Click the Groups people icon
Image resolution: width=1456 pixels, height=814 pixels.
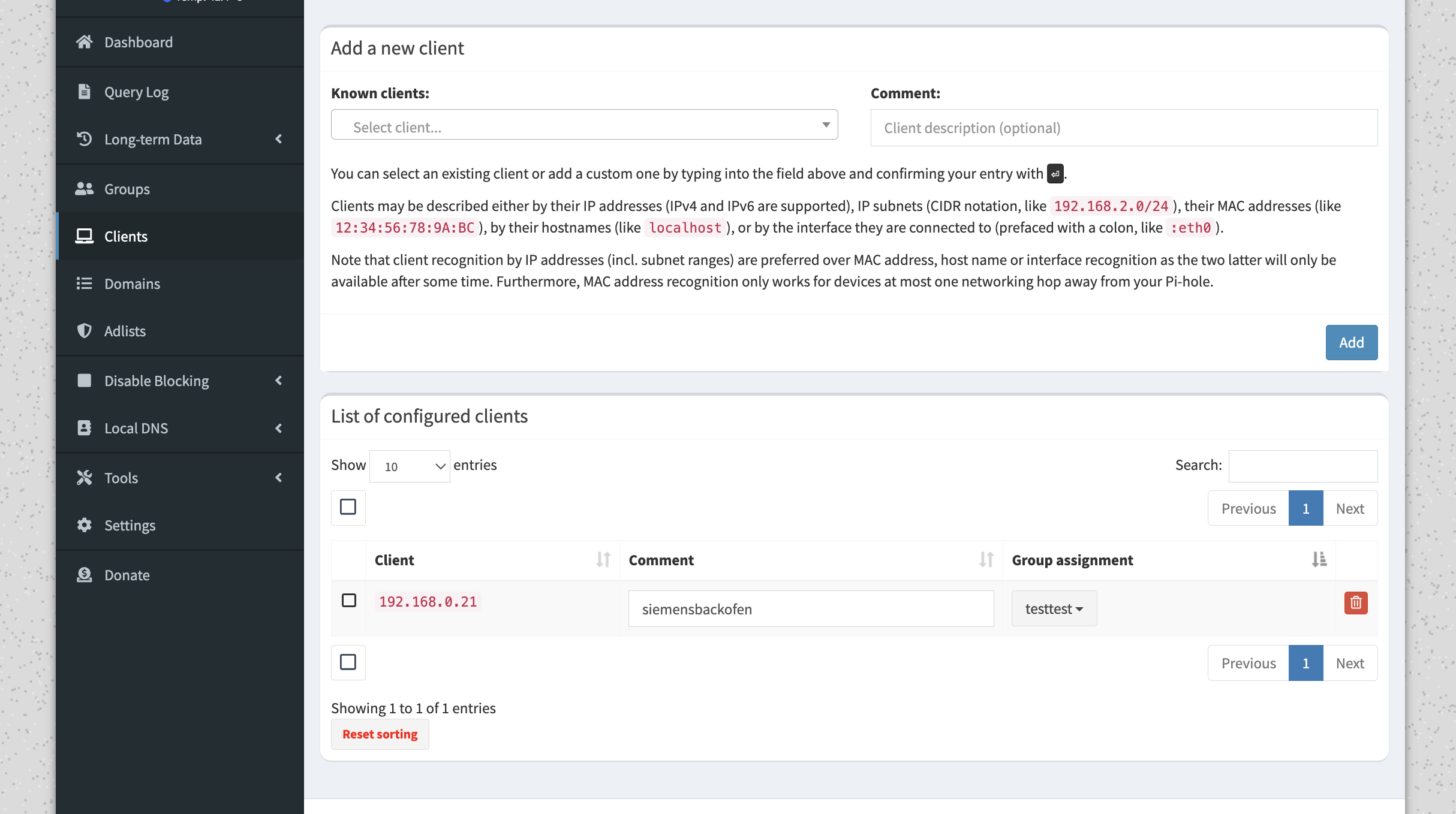click(x=85, y=189)
